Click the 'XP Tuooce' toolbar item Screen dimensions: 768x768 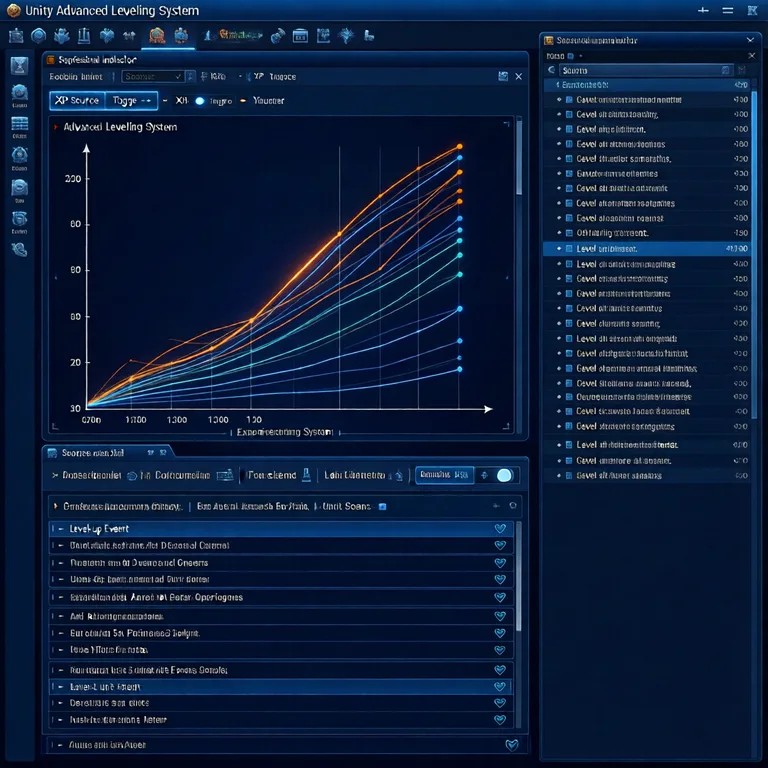click(x=274, y=76)
